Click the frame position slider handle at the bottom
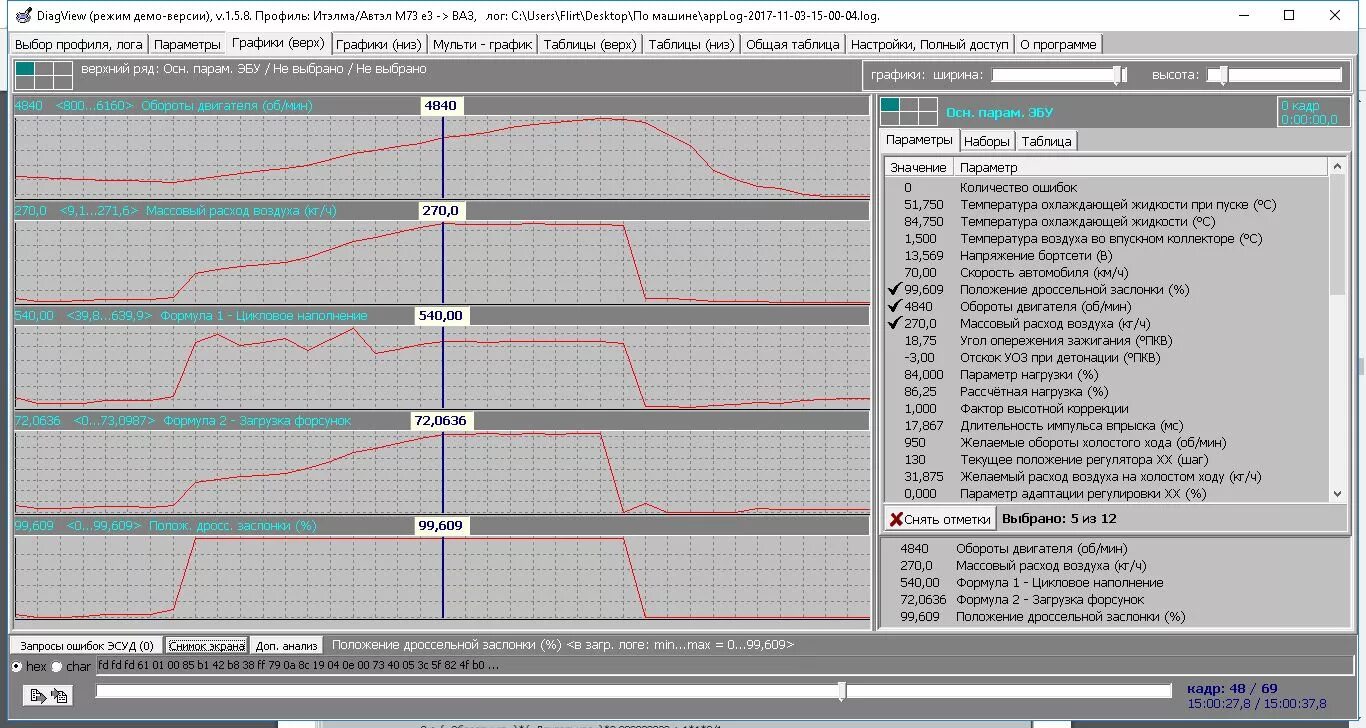1366x728 pixels. coord(842,691)
